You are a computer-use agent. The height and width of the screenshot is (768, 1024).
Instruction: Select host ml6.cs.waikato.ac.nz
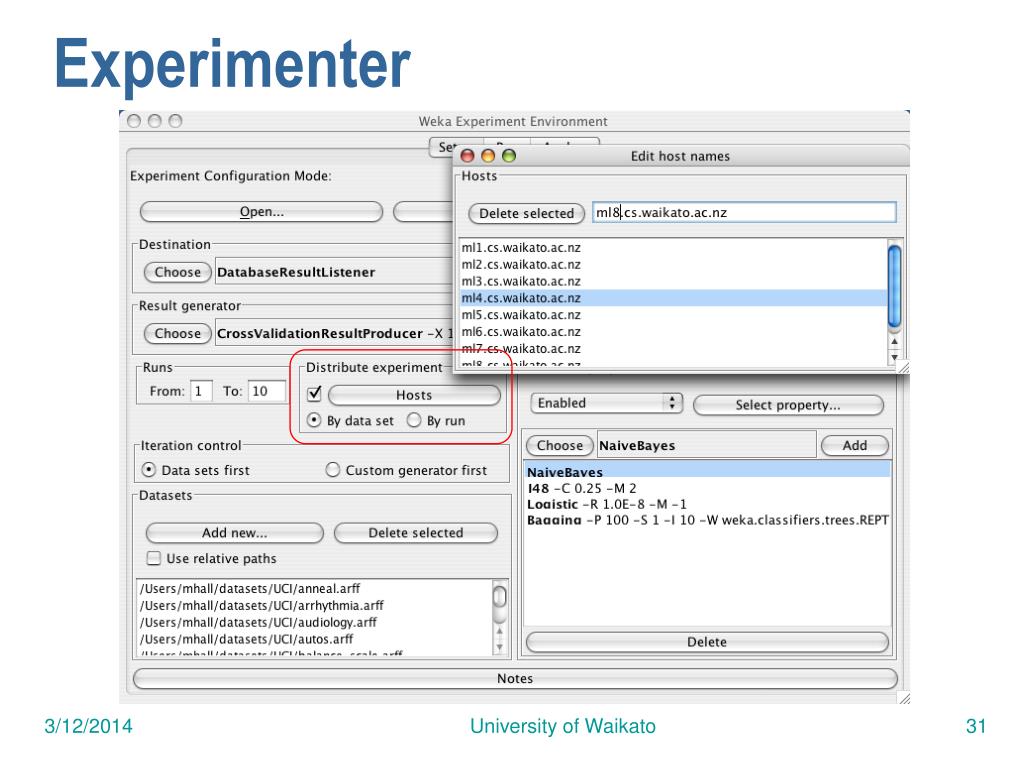(673, 332)
